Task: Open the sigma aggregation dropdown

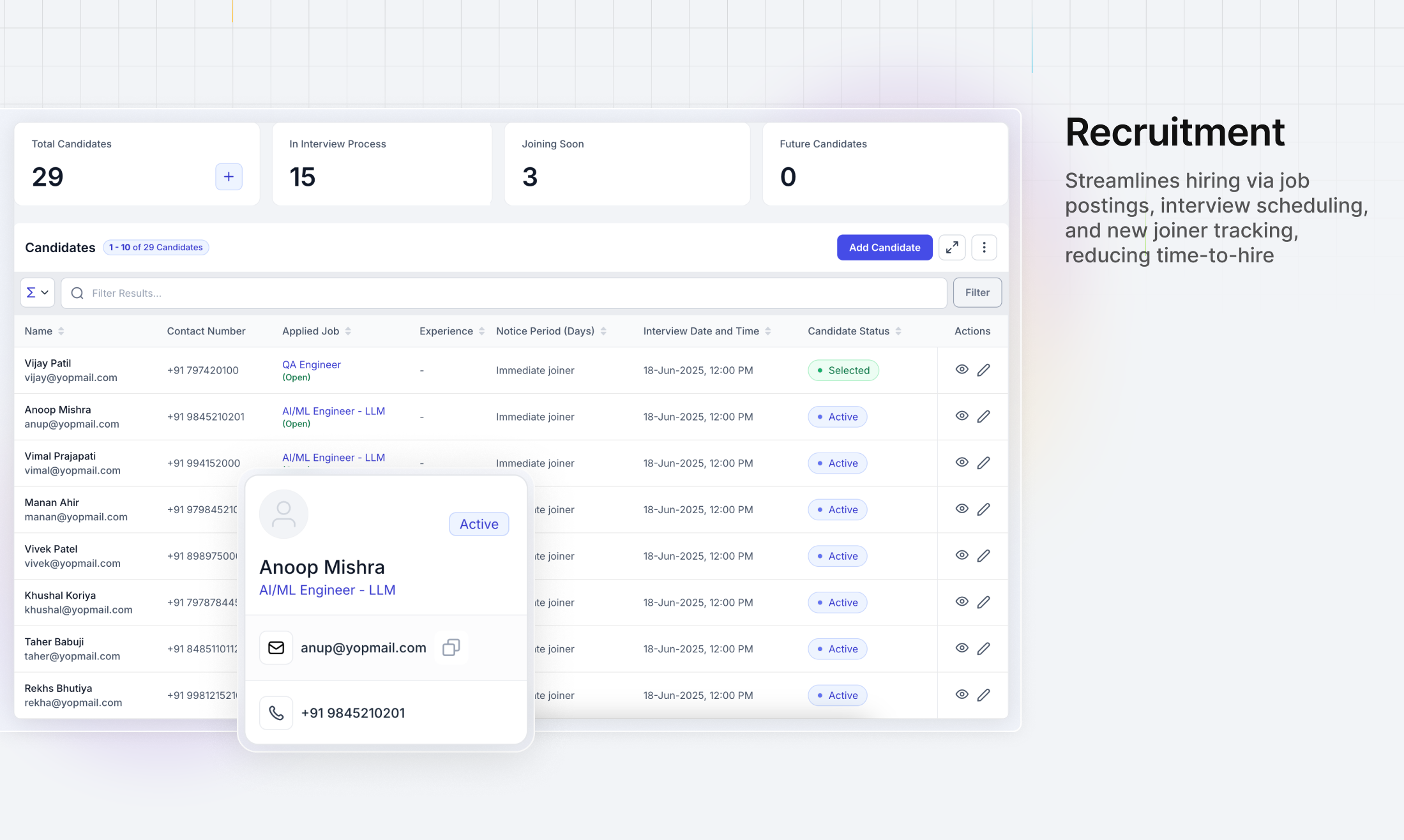Action: point(37,292)
